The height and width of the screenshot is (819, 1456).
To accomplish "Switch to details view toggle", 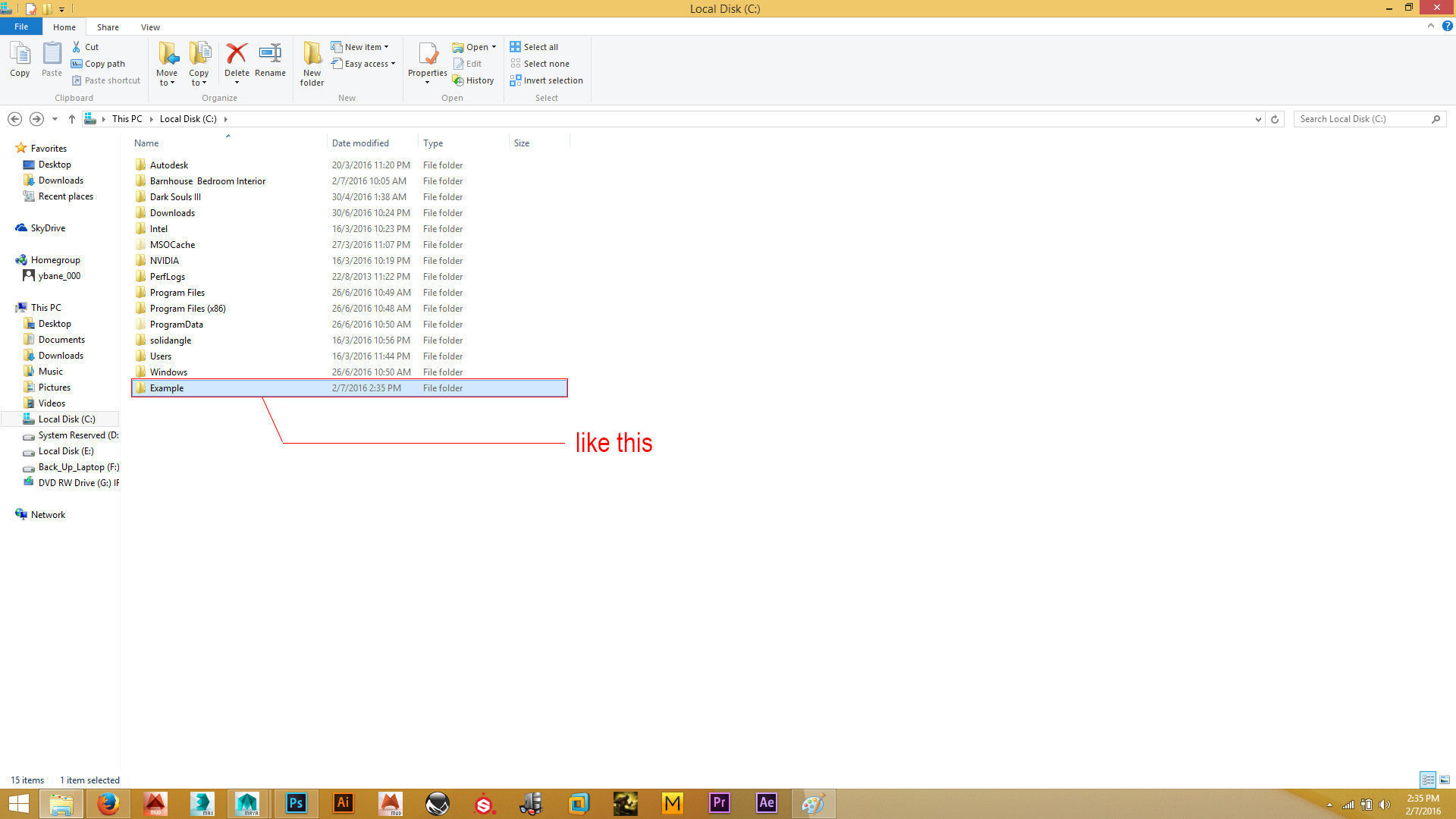I will [x=1428, y=780].
